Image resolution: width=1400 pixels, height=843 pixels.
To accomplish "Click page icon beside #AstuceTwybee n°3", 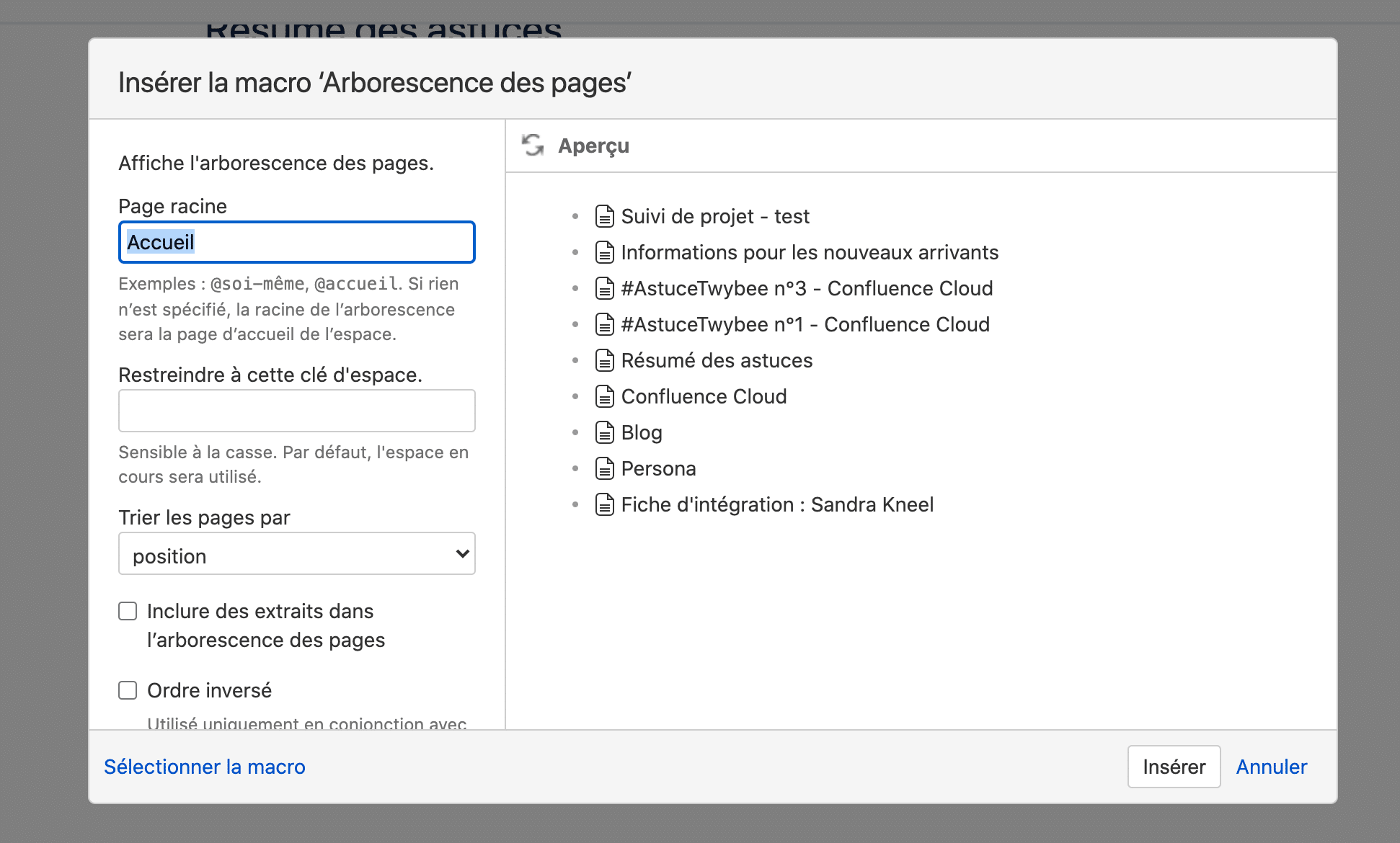I will point(605,288).
